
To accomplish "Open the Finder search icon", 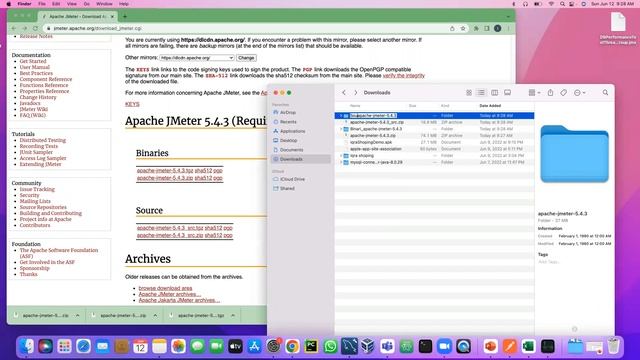I will pyautogui.click(x=605, y=93).
